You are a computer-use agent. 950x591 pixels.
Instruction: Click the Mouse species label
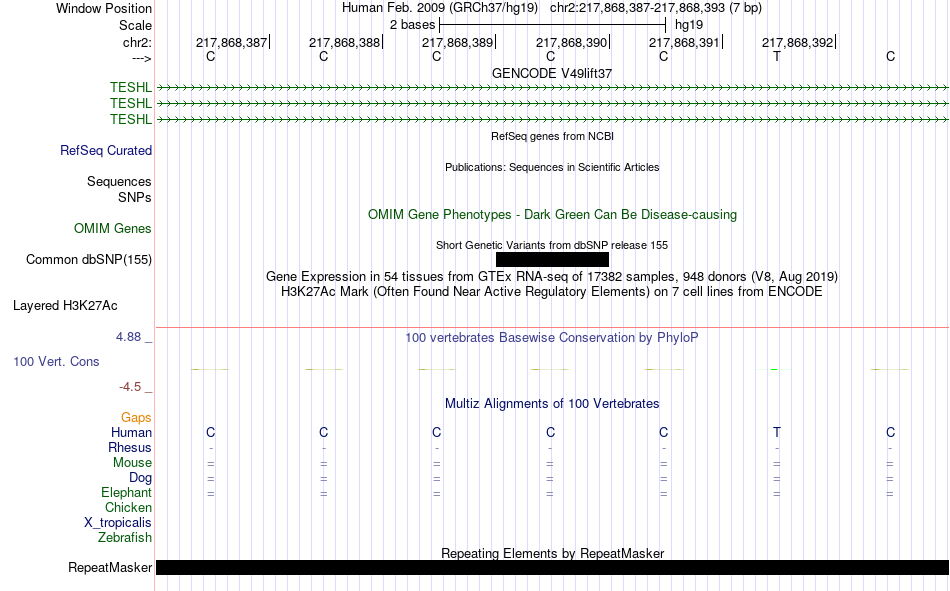(x=132, y=462)
